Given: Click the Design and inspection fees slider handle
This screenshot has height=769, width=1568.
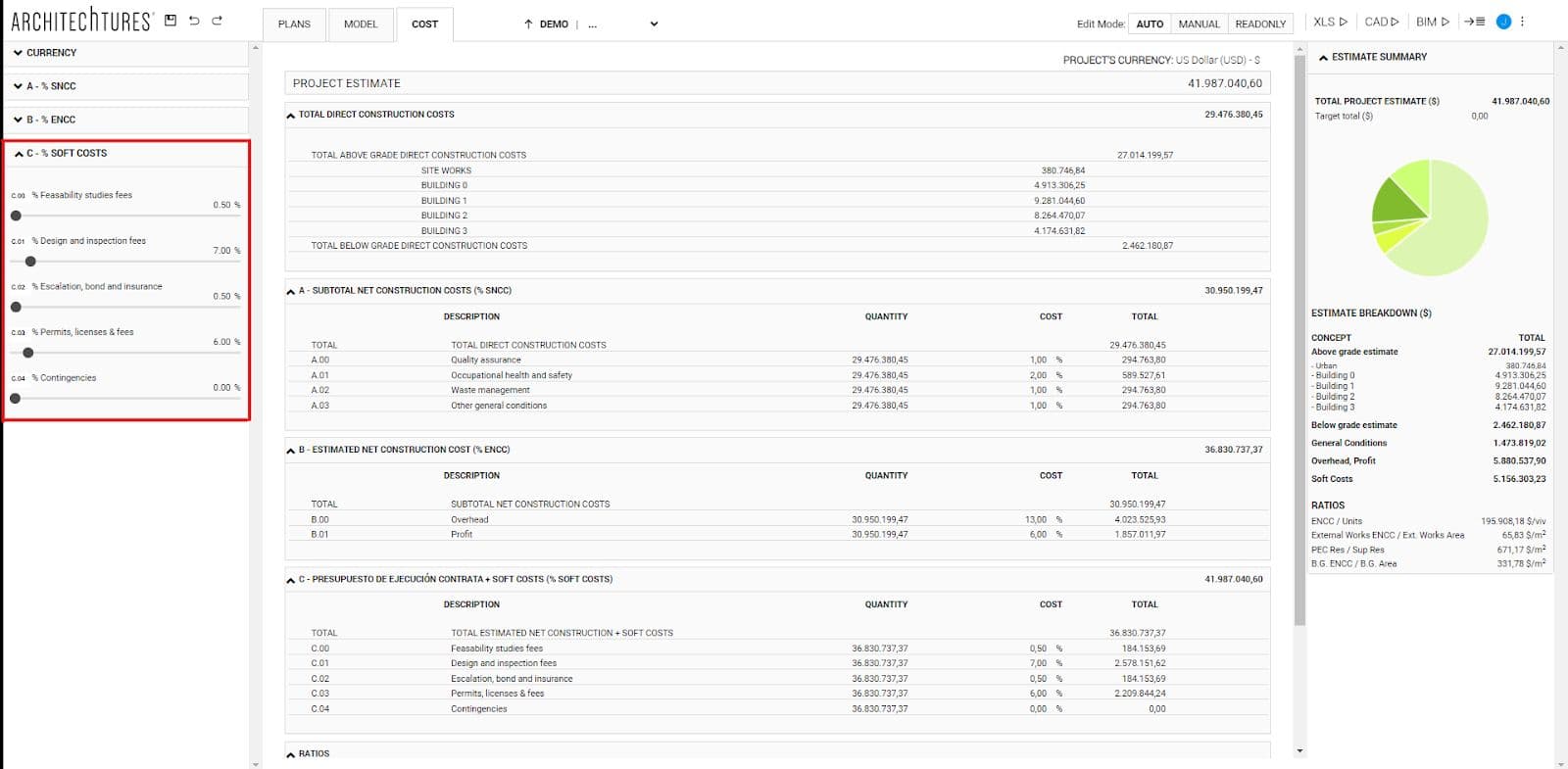Looking at the screenshot, I should pos(30,262).
